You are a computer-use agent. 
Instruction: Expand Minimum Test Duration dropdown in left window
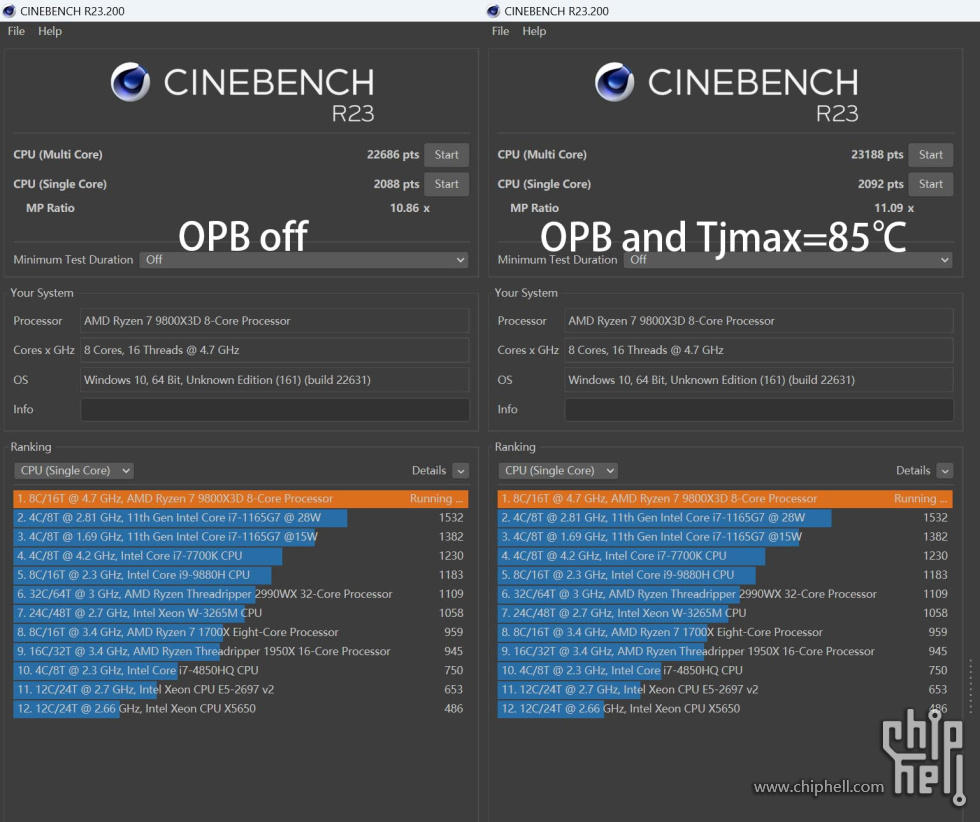tap(304, 259)
